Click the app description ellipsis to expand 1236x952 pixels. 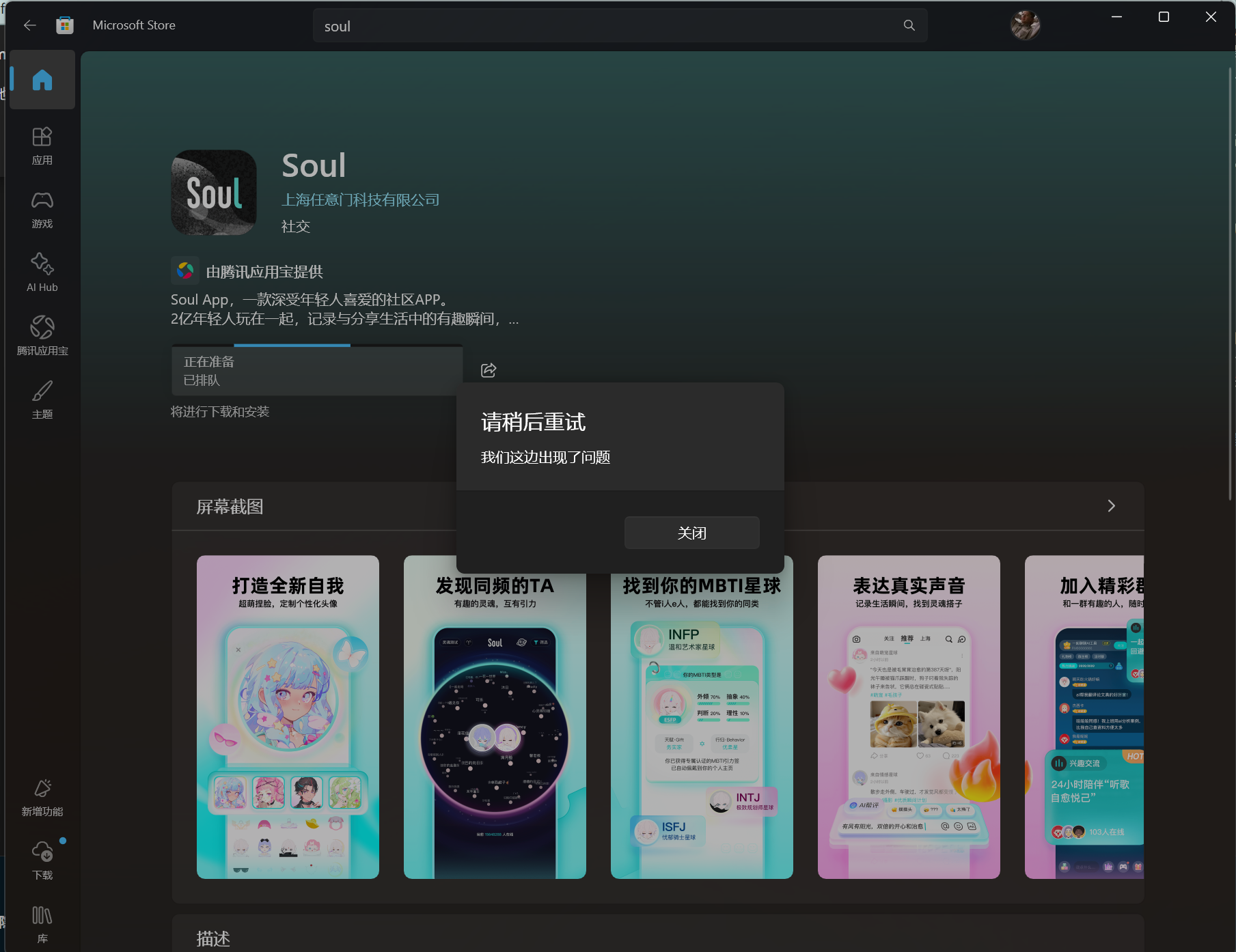click(514, 320)
